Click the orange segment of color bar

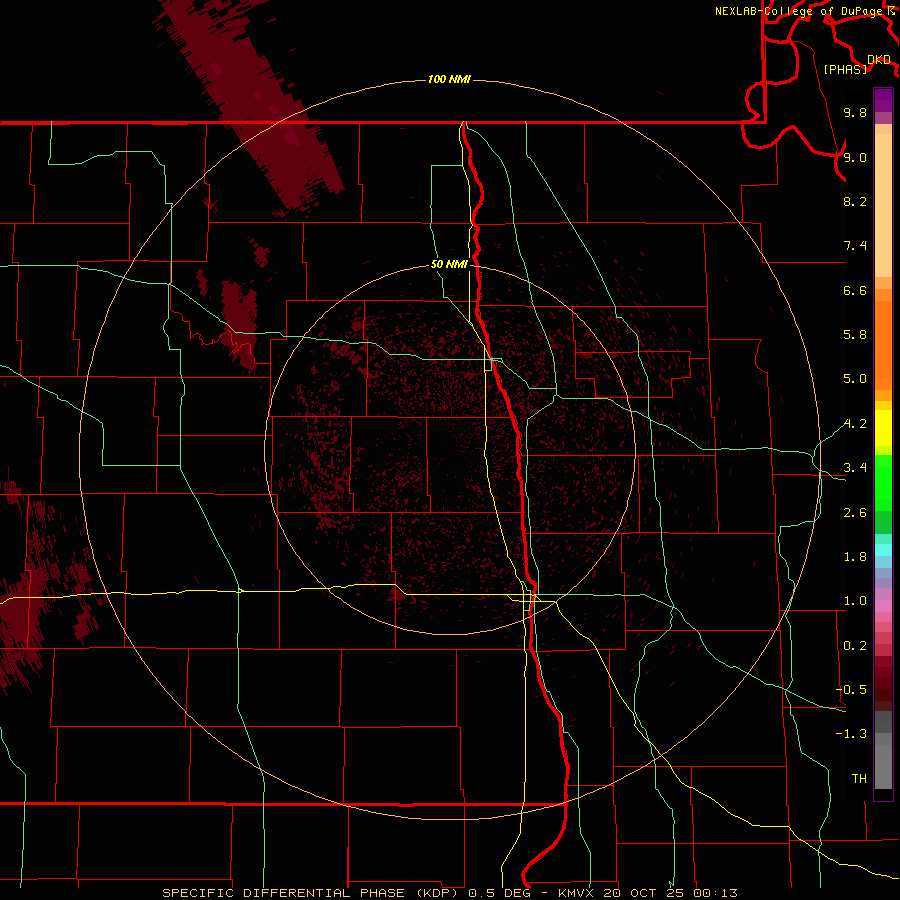point(883,344)
